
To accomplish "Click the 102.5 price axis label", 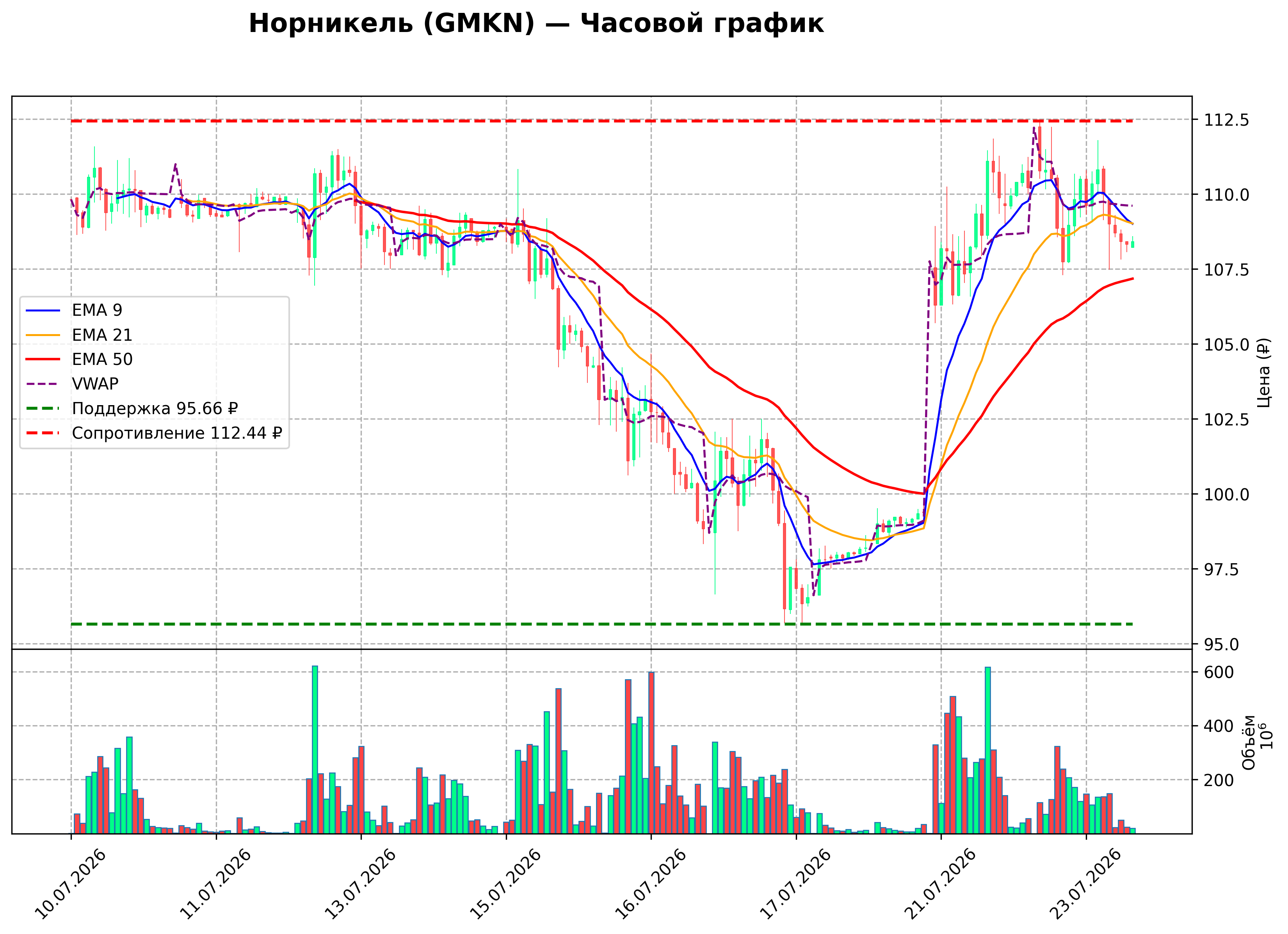I will pos(1227,420).
